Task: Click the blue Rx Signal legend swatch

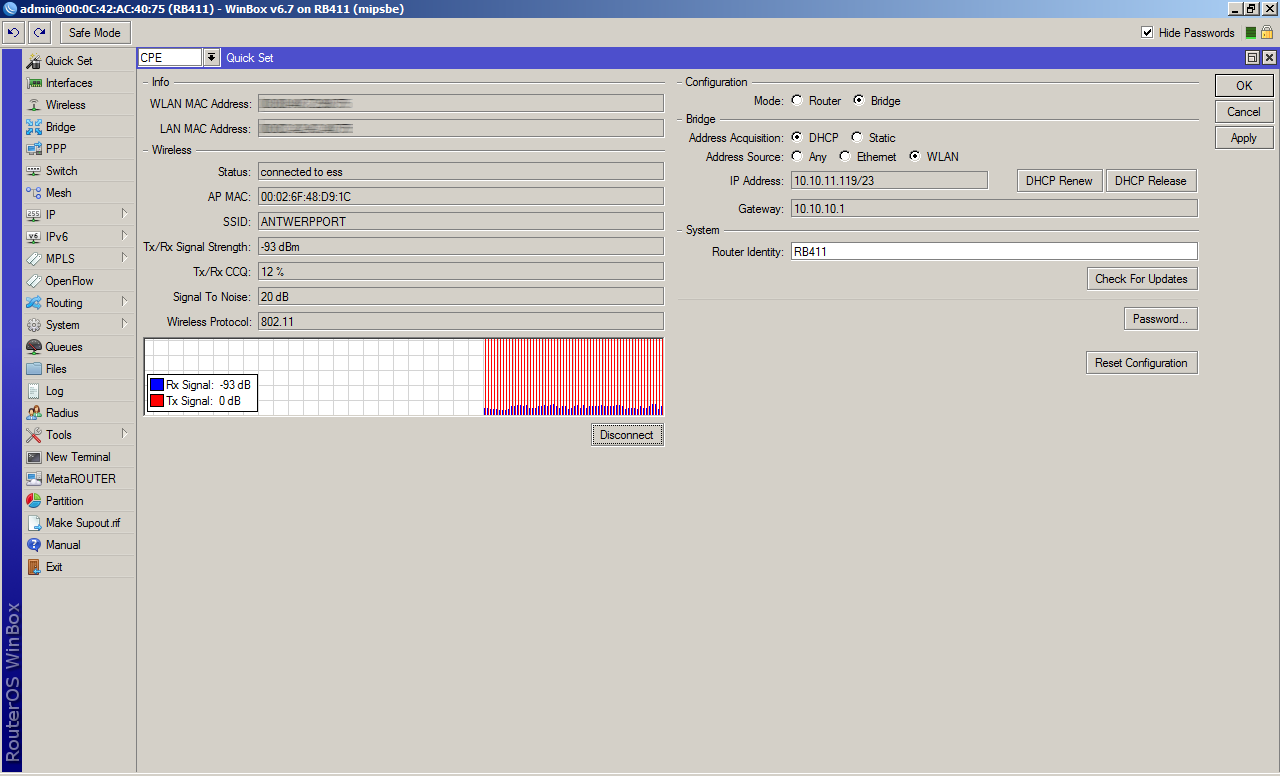Action: [x=157, y=385]
